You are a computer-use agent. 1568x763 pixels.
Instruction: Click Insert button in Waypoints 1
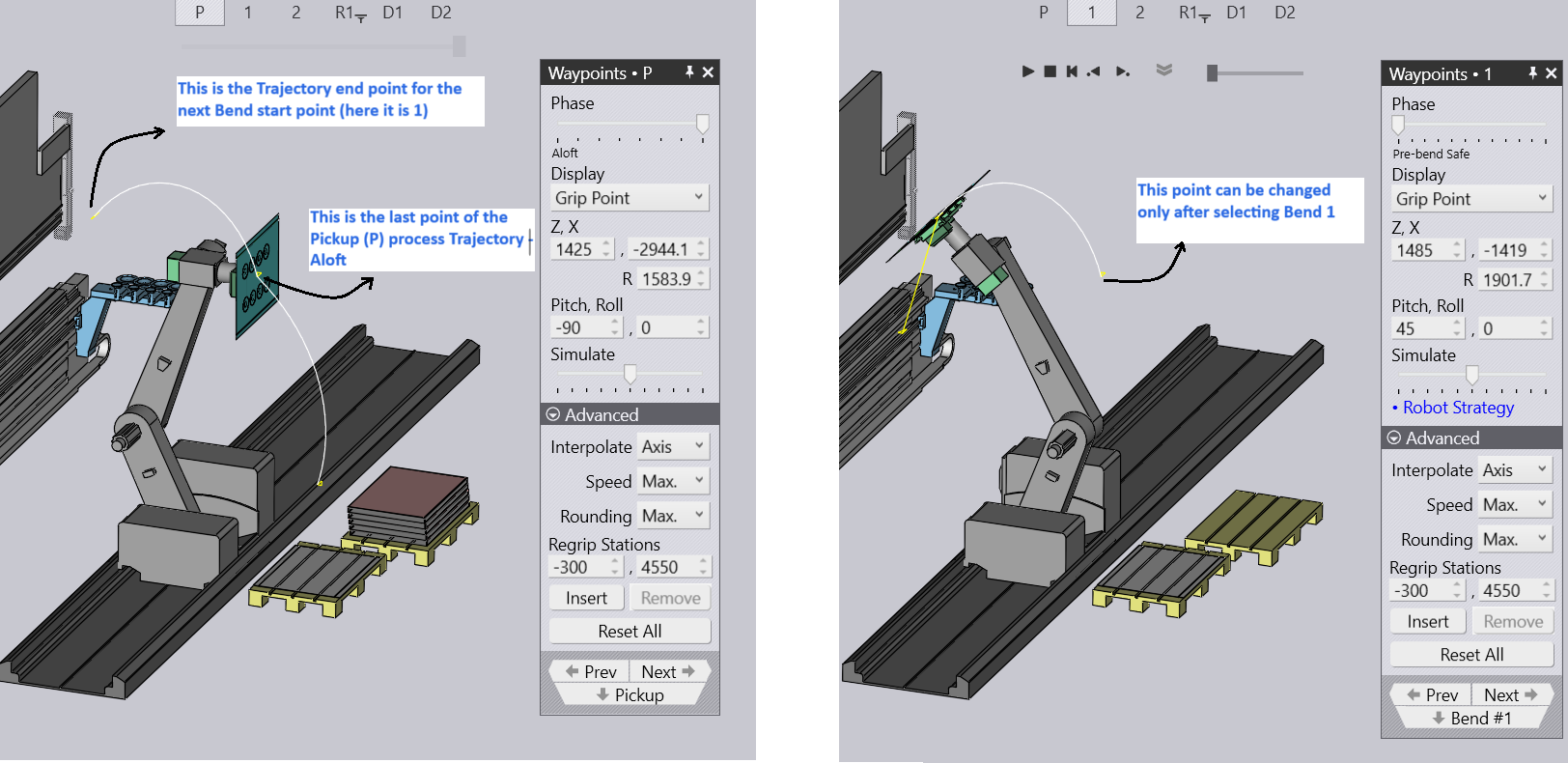(x=1427, y=621)
